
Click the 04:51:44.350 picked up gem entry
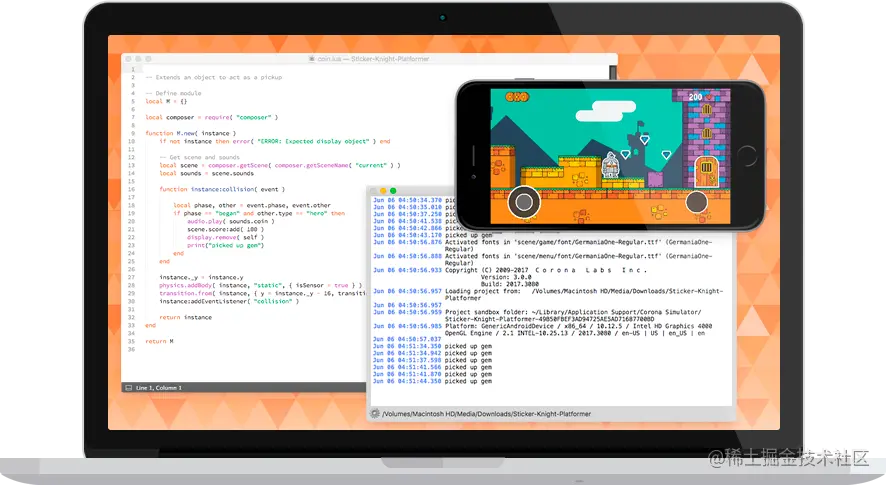pos(432,381)
